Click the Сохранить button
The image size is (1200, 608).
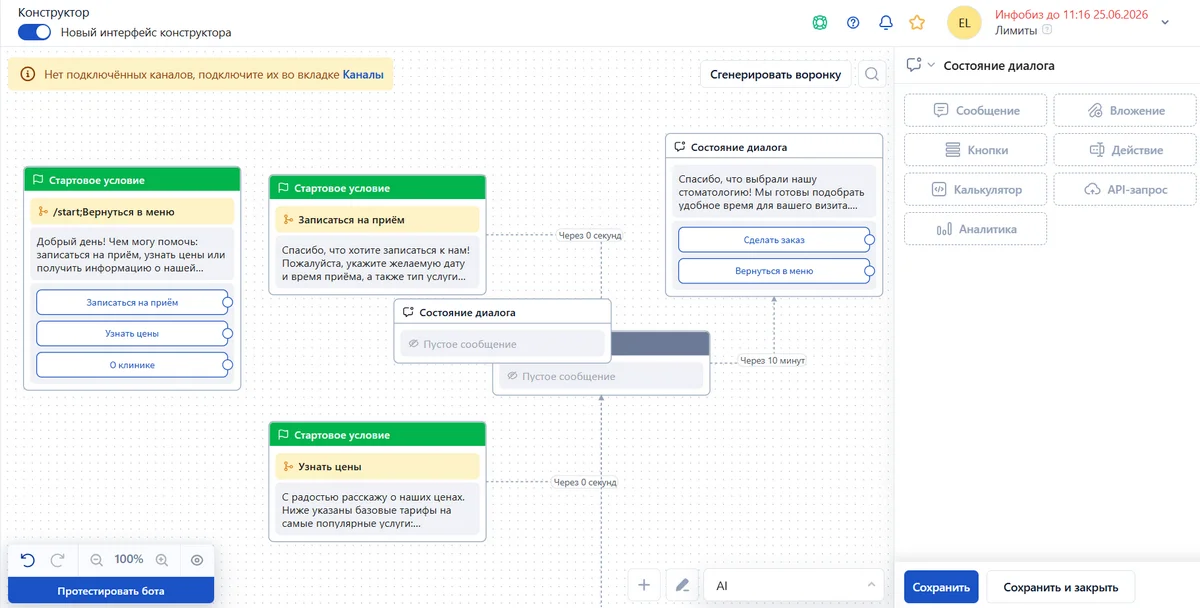(941, 587)
